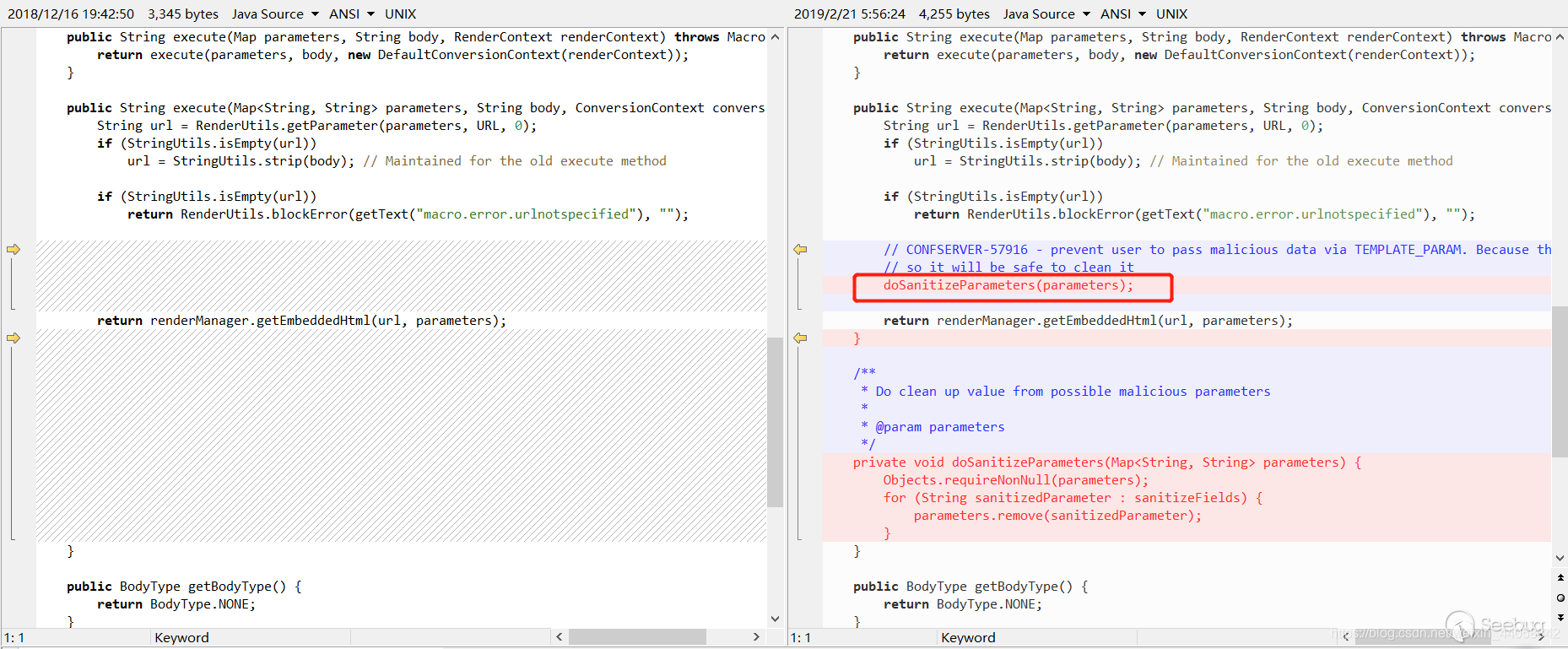The height and width of the screenshot is (649, 1568).
Task: Click the left pane vertical scroll down arrow
Action: [775, 619]
